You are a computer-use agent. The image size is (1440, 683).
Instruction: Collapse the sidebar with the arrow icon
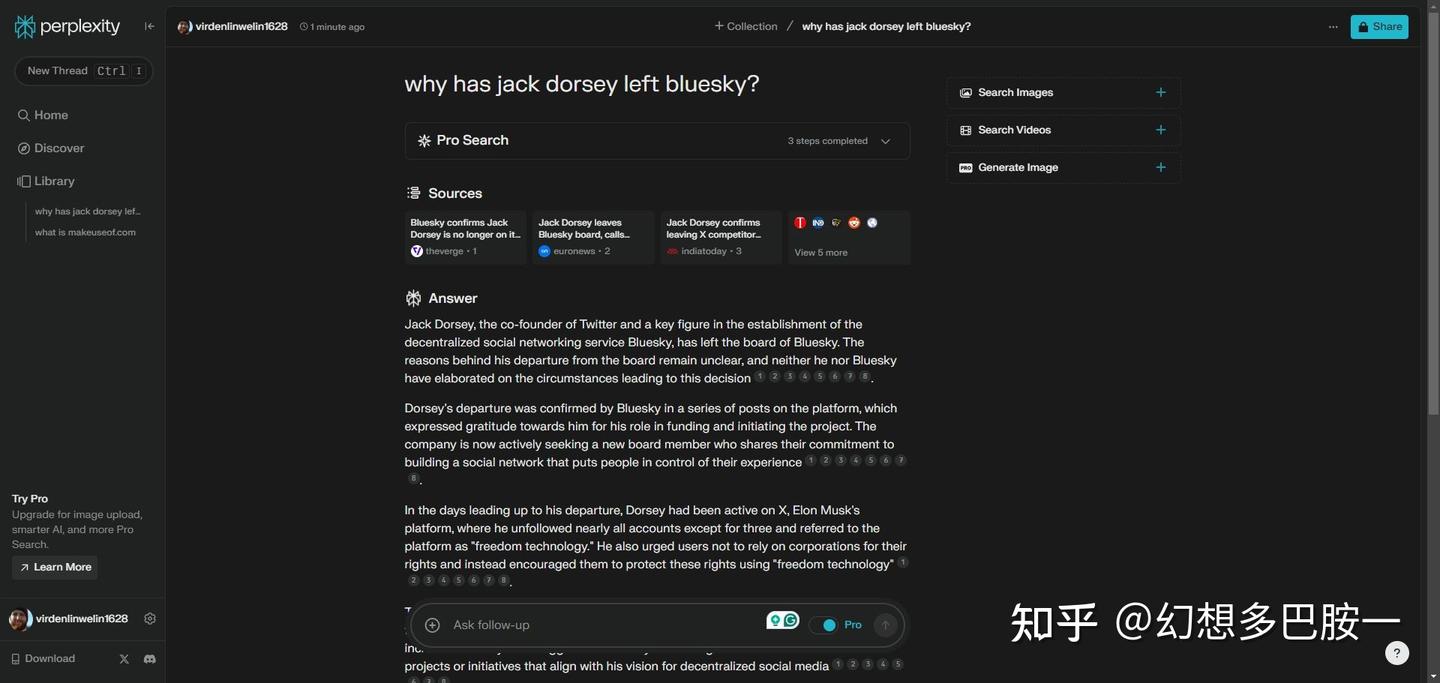point(149,27)
